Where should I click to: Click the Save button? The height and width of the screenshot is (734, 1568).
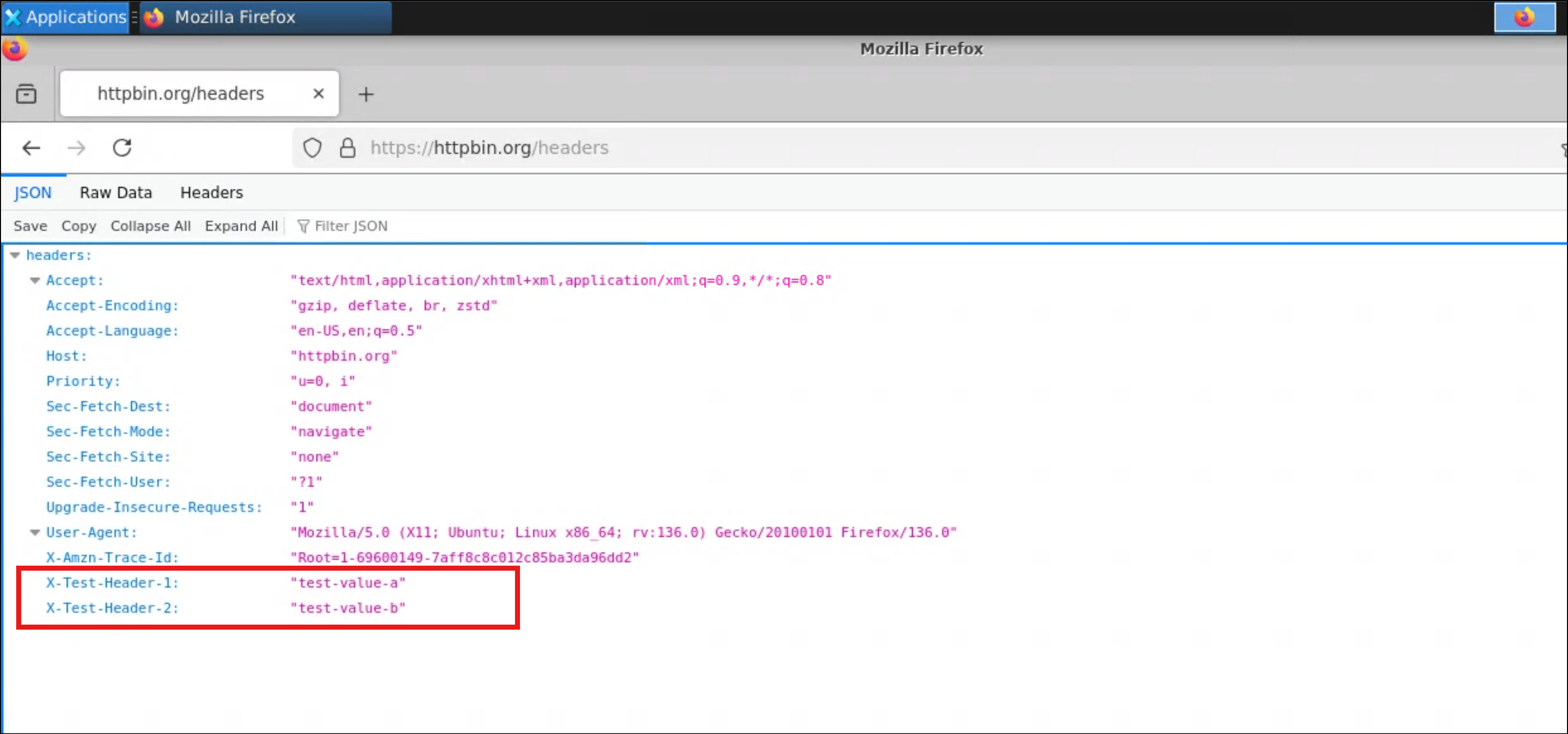point(30,226)
